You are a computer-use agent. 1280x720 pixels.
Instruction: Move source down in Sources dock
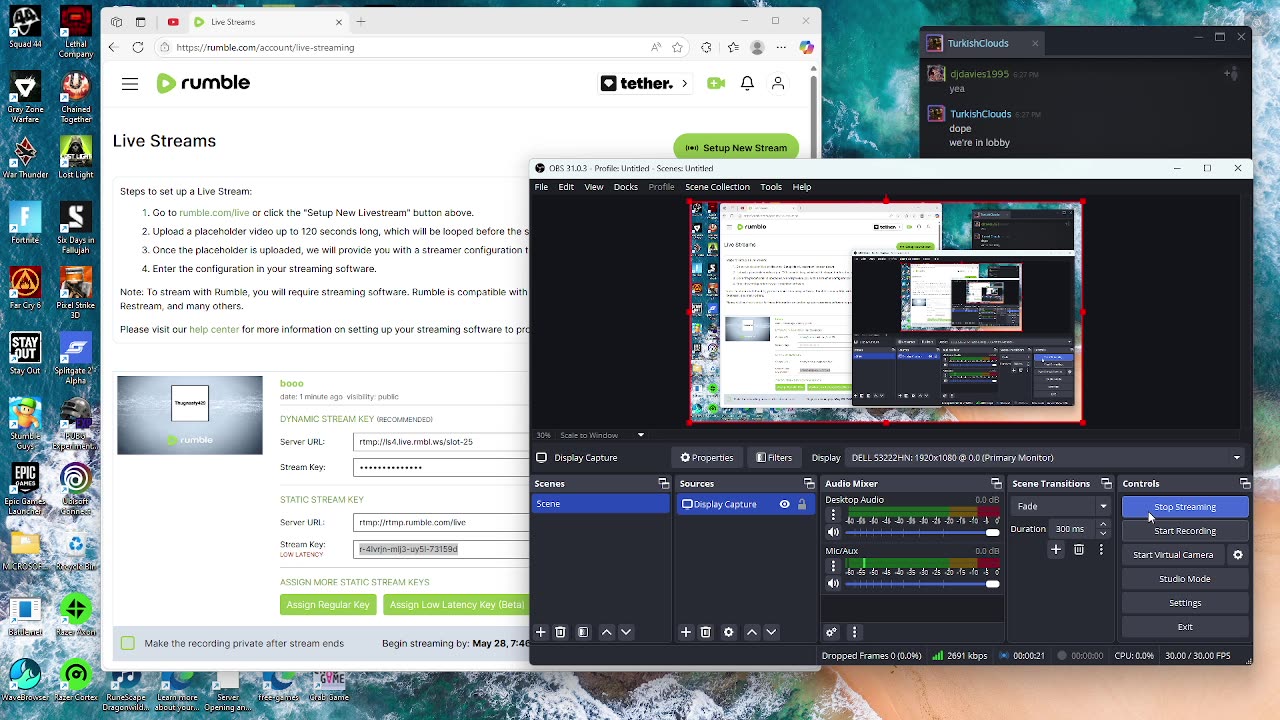tap(771, 632)
